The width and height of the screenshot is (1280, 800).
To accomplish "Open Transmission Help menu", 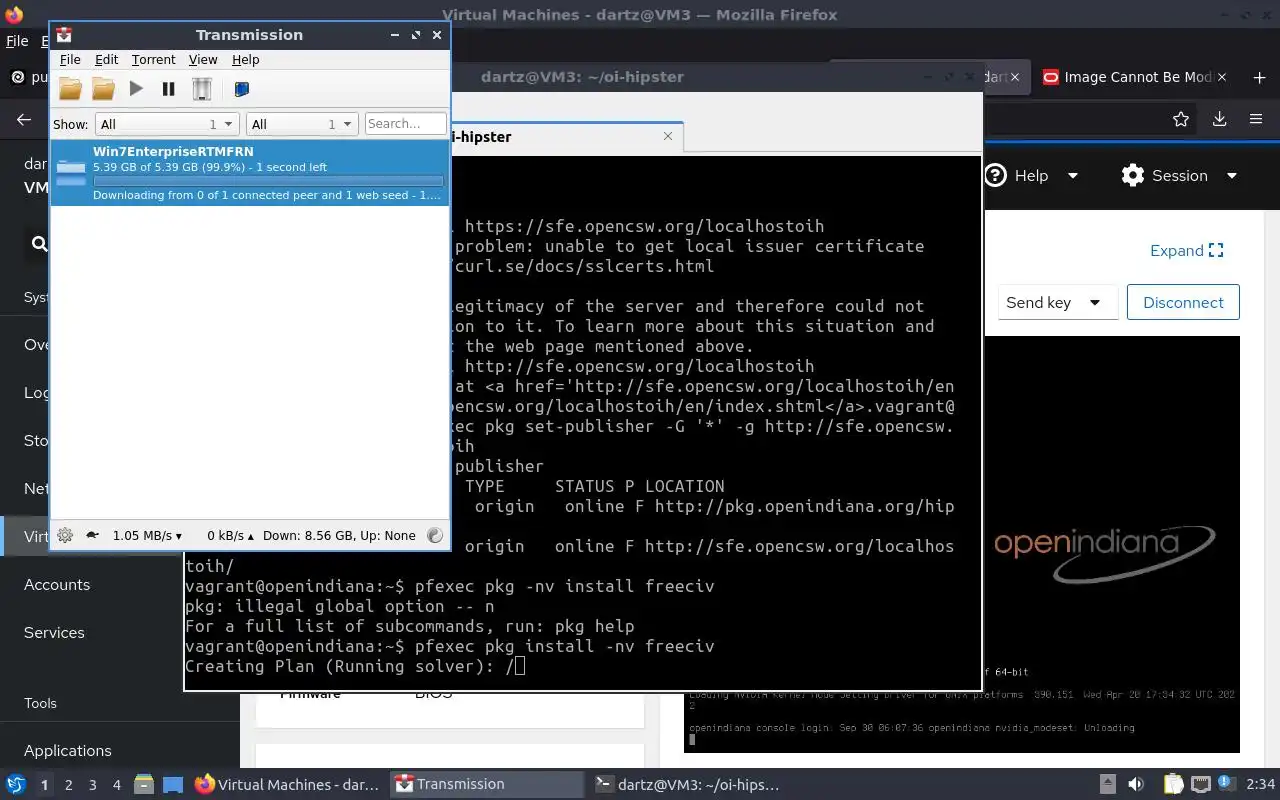I will pos(245,60).
